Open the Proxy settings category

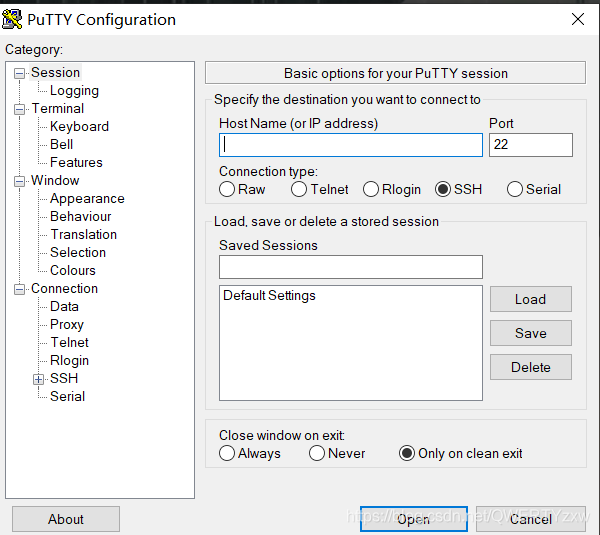pos(67,324)
